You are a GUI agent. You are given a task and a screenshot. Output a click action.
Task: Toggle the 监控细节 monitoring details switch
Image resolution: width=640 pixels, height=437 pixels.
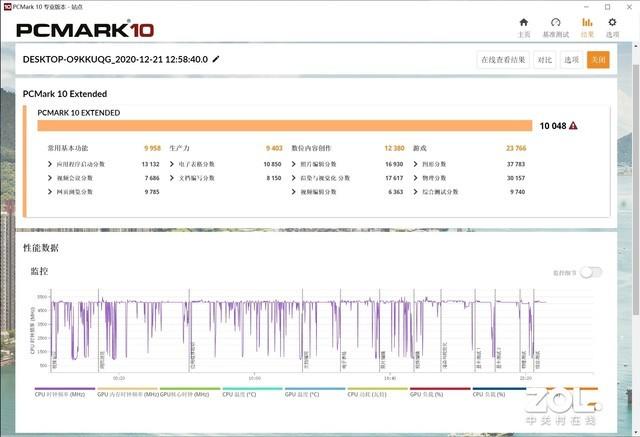pyautogui.click(x=591, y=272)
